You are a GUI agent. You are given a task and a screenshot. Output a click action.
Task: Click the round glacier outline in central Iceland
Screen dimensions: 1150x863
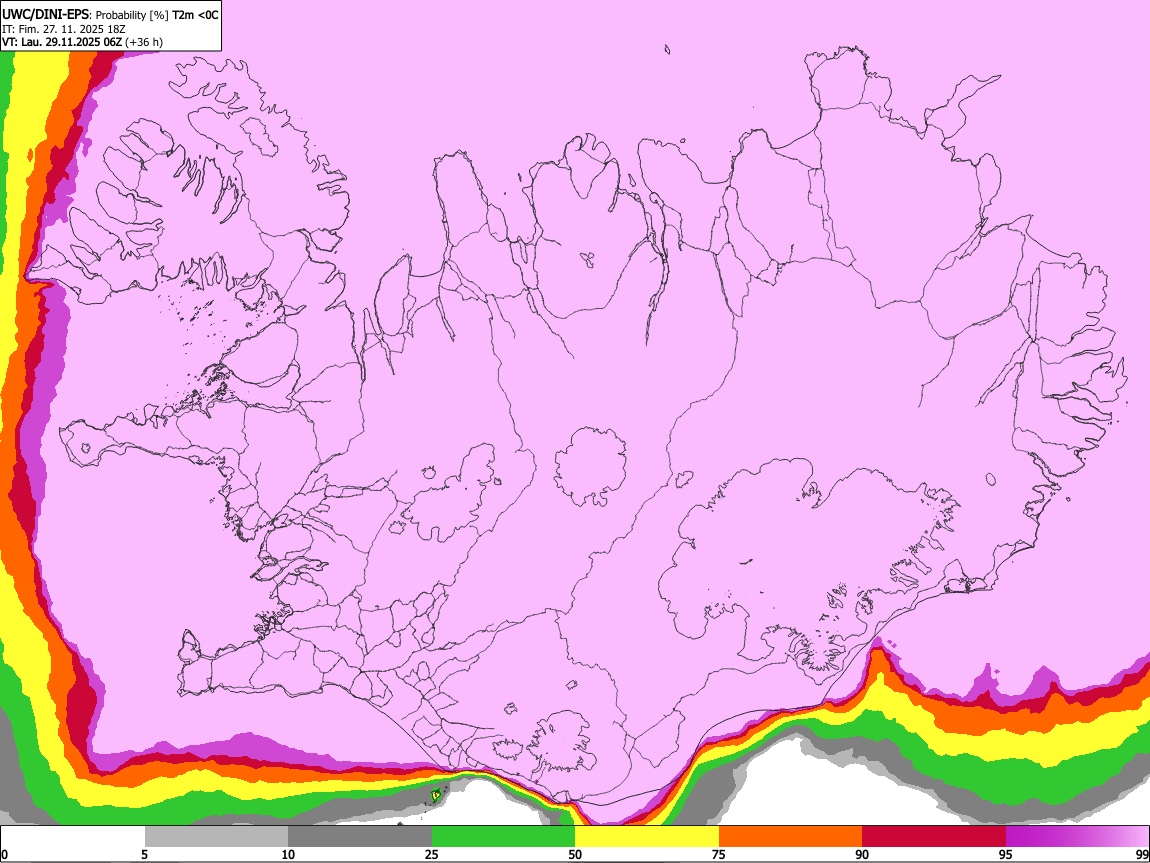tap(590, 466)
